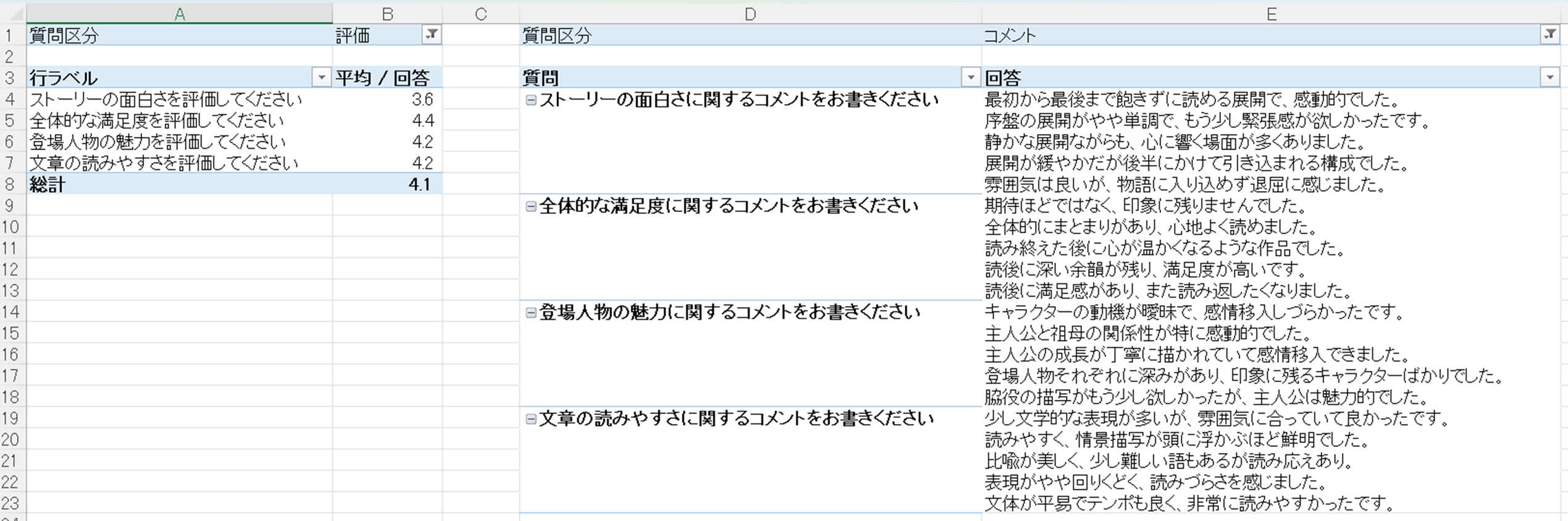Select column A header

[x=179, y=14]
